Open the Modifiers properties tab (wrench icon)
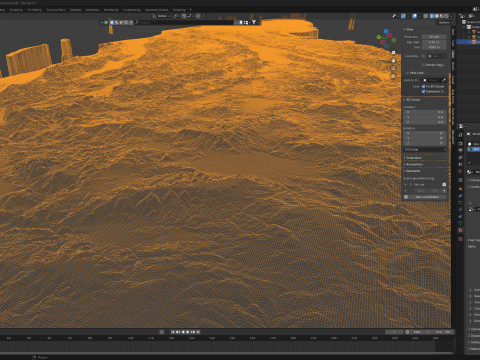 point(460,196)
